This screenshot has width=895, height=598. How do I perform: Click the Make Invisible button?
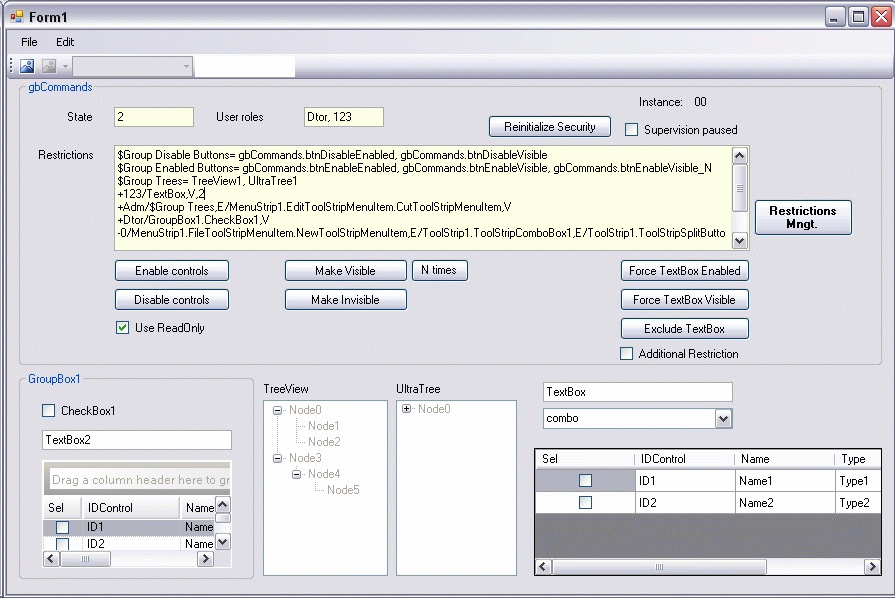point(345,300)
